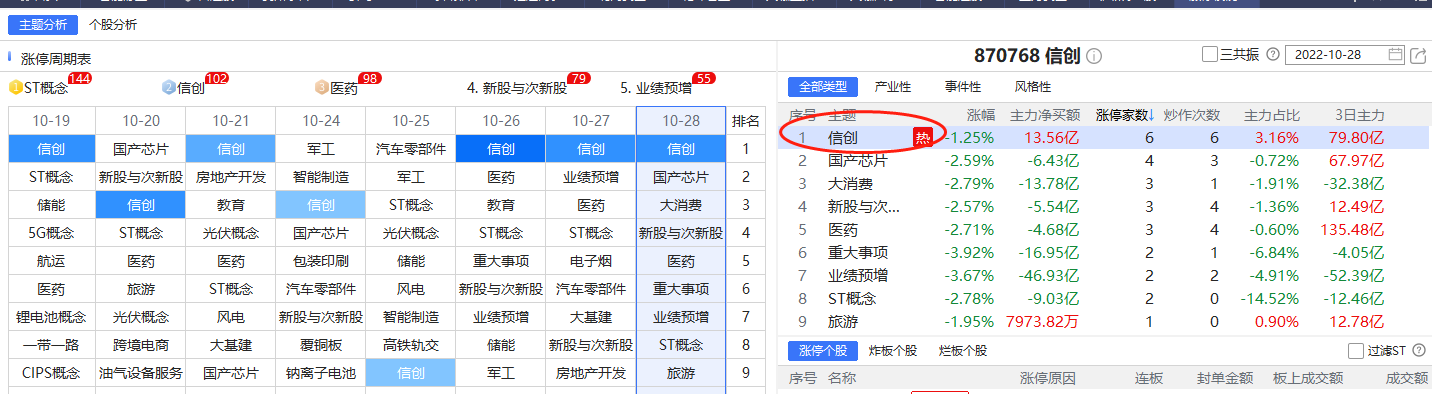Image resolution: width=1432 pixels, height=394 pixels.
Task: Enable the 三共振 checkbox
Action: pyautogui.click(x=1210, y=55)
